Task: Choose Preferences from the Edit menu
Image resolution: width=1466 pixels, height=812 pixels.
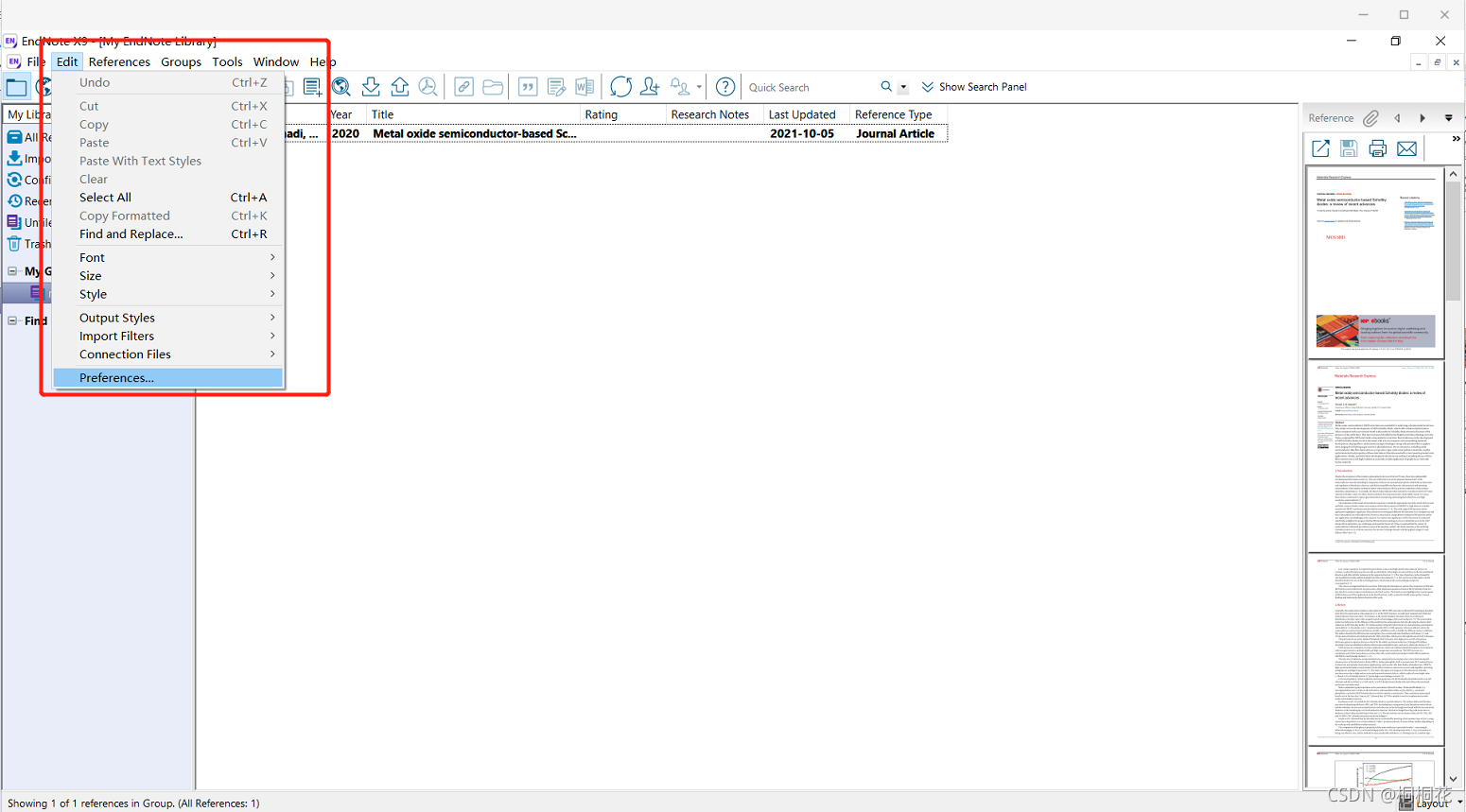Action: click(116, 377)
